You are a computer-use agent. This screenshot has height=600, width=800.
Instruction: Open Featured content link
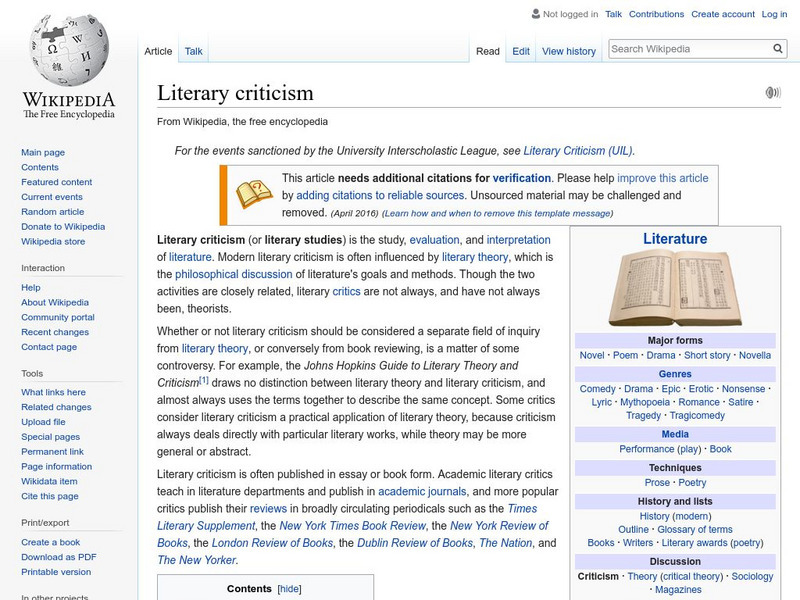[57, 182]
